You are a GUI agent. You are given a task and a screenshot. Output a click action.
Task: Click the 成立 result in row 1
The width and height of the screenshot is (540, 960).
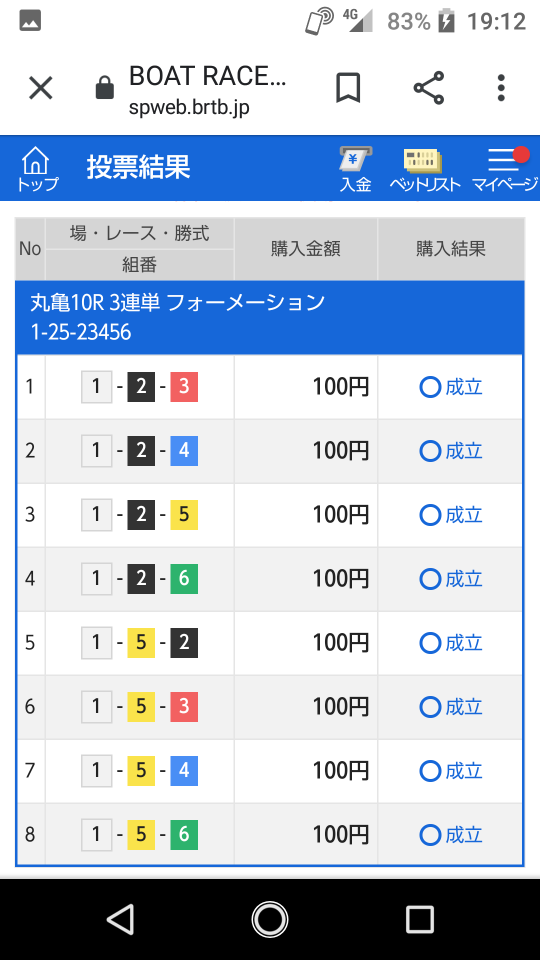click(451, 387)
